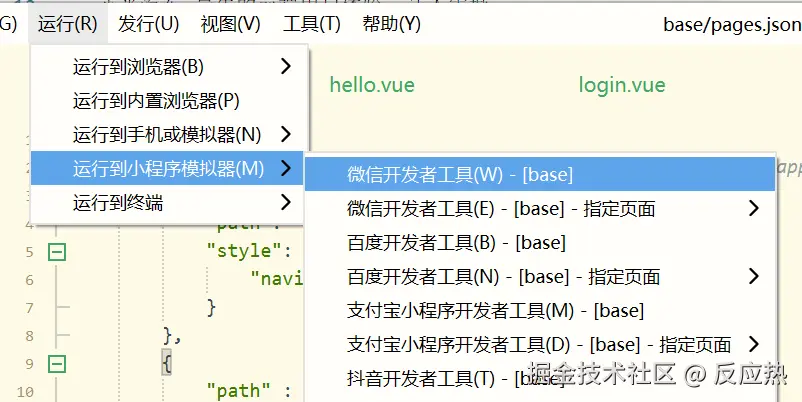Expand submenu arrow for 运行到小程序模拟器(M)
This screenshot has width=802, height=402.
click(x=286, y=168)
